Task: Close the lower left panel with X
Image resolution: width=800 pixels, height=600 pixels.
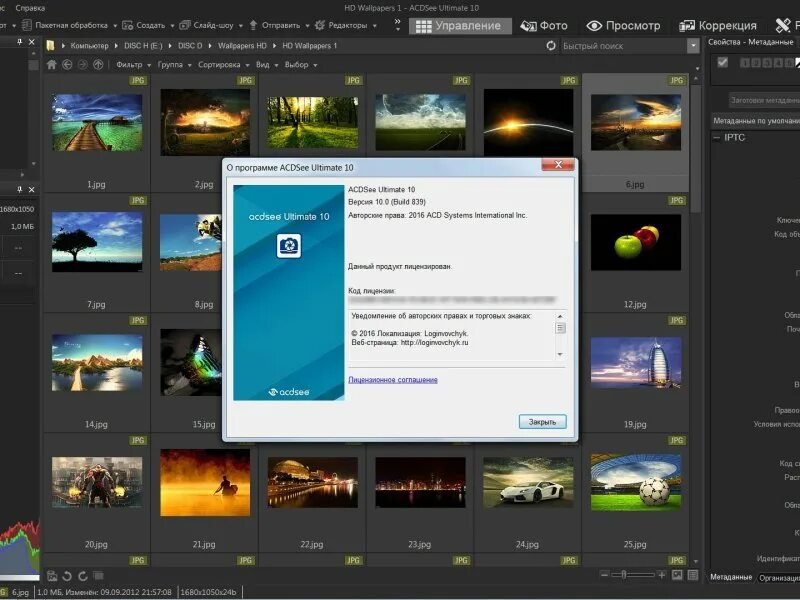Action: (x=32, y=189)
